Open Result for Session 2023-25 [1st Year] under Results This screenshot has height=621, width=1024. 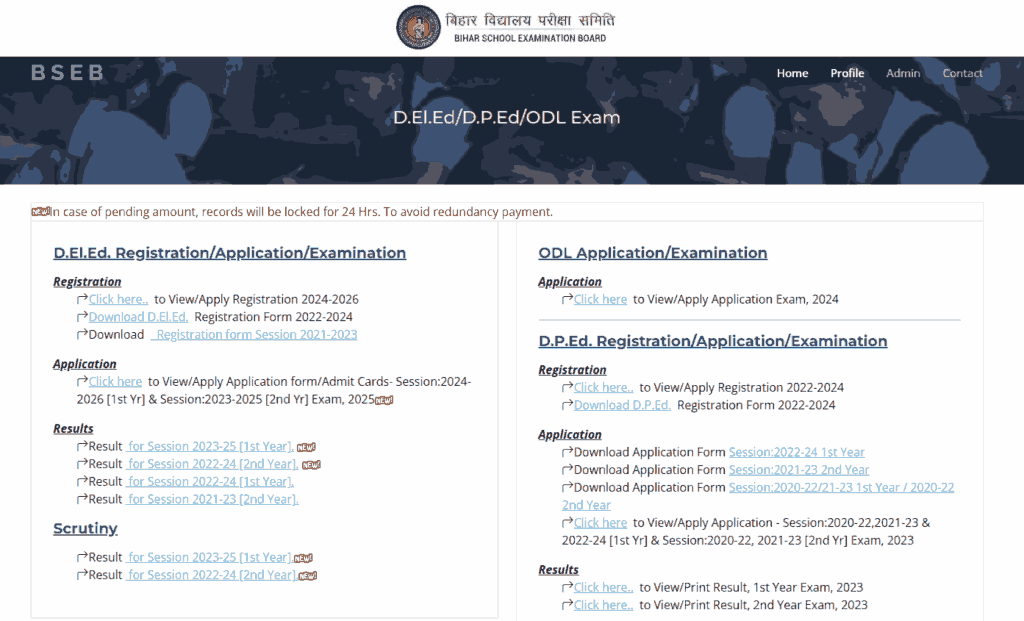[210, 446]
